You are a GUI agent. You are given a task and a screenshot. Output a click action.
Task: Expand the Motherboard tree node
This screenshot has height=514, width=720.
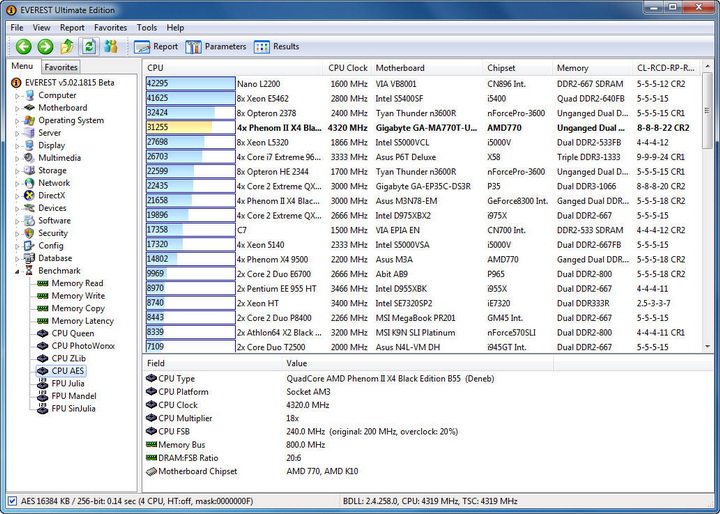point(17,108)
